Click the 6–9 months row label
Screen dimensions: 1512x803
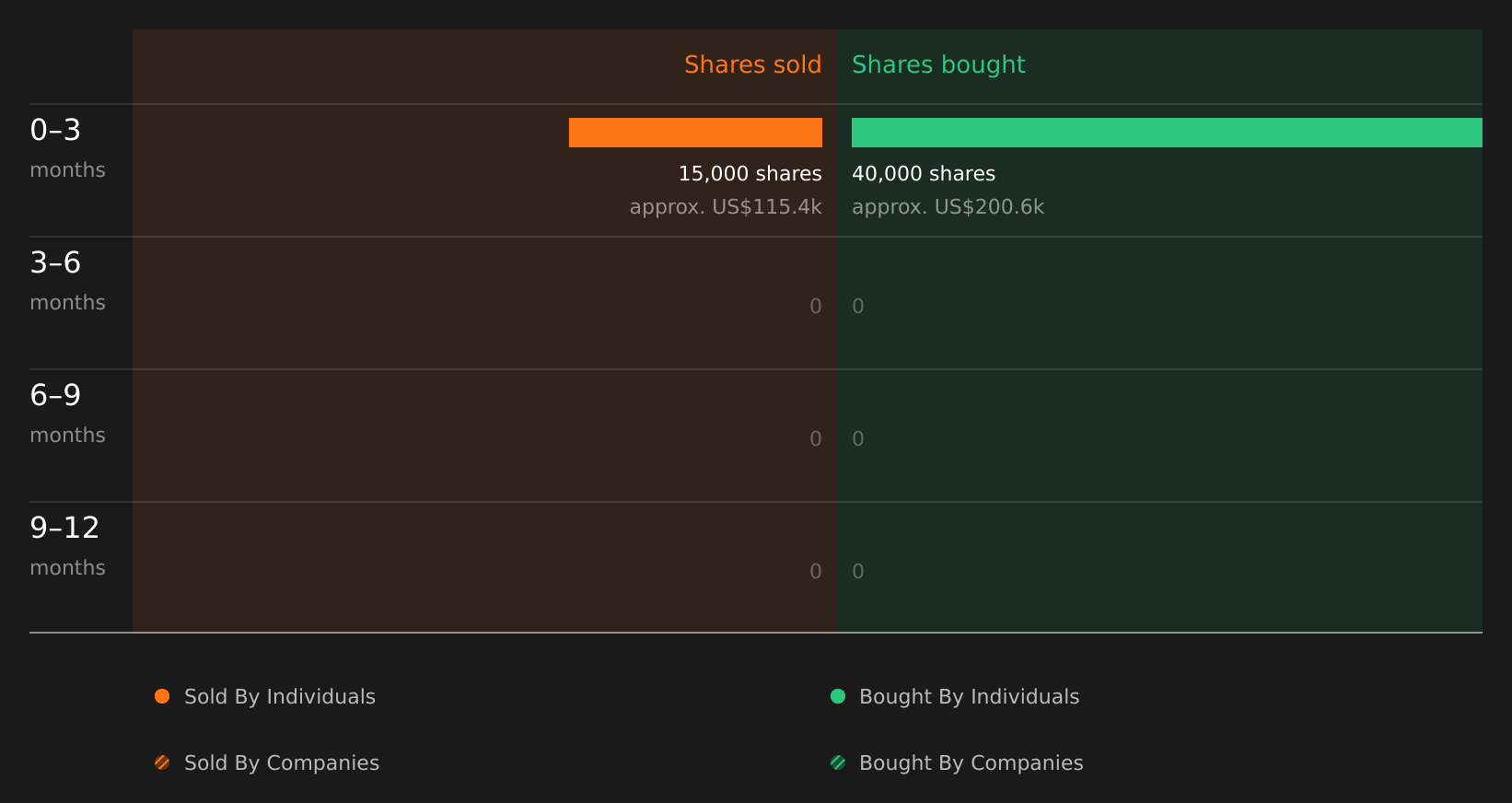[67, 413]
